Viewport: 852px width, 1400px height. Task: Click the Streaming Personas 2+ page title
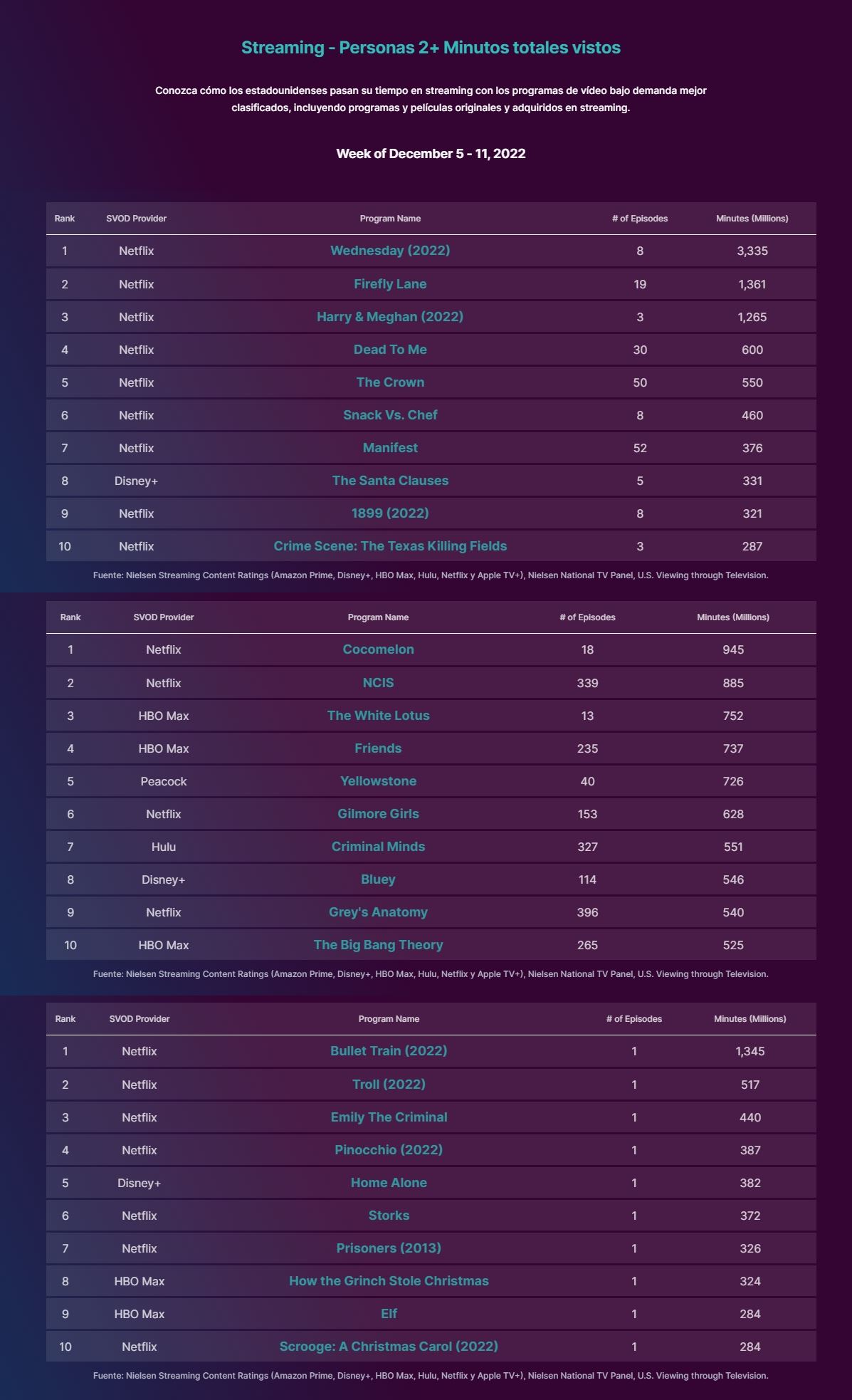pyautogui.click(x=431, y=48)
